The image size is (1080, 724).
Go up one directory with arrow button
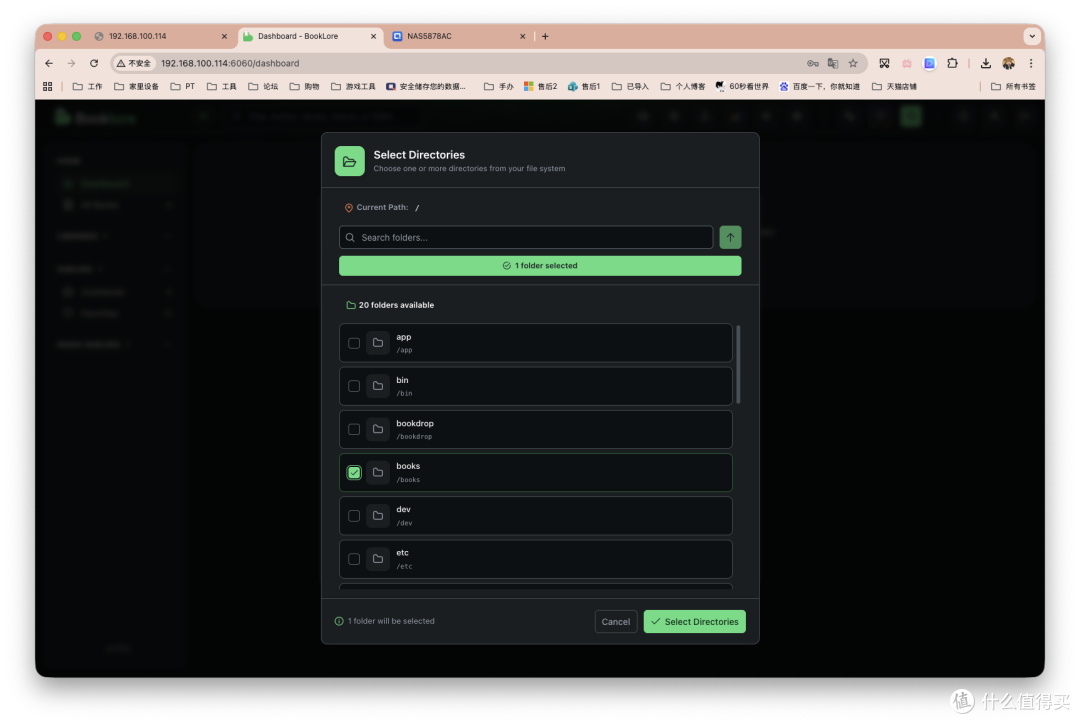(730, 238)
